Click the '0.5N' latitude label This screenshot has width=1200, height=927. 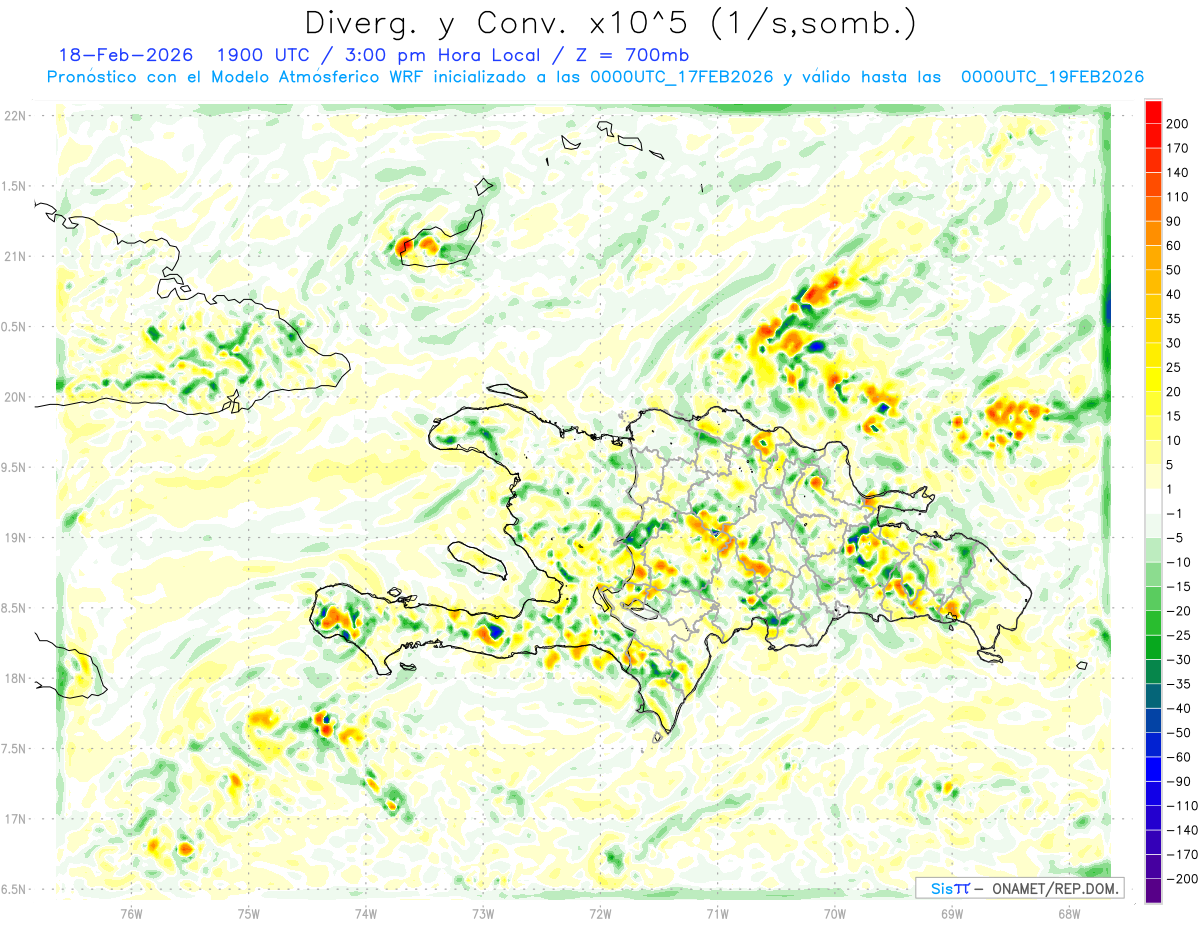(14, 327)
